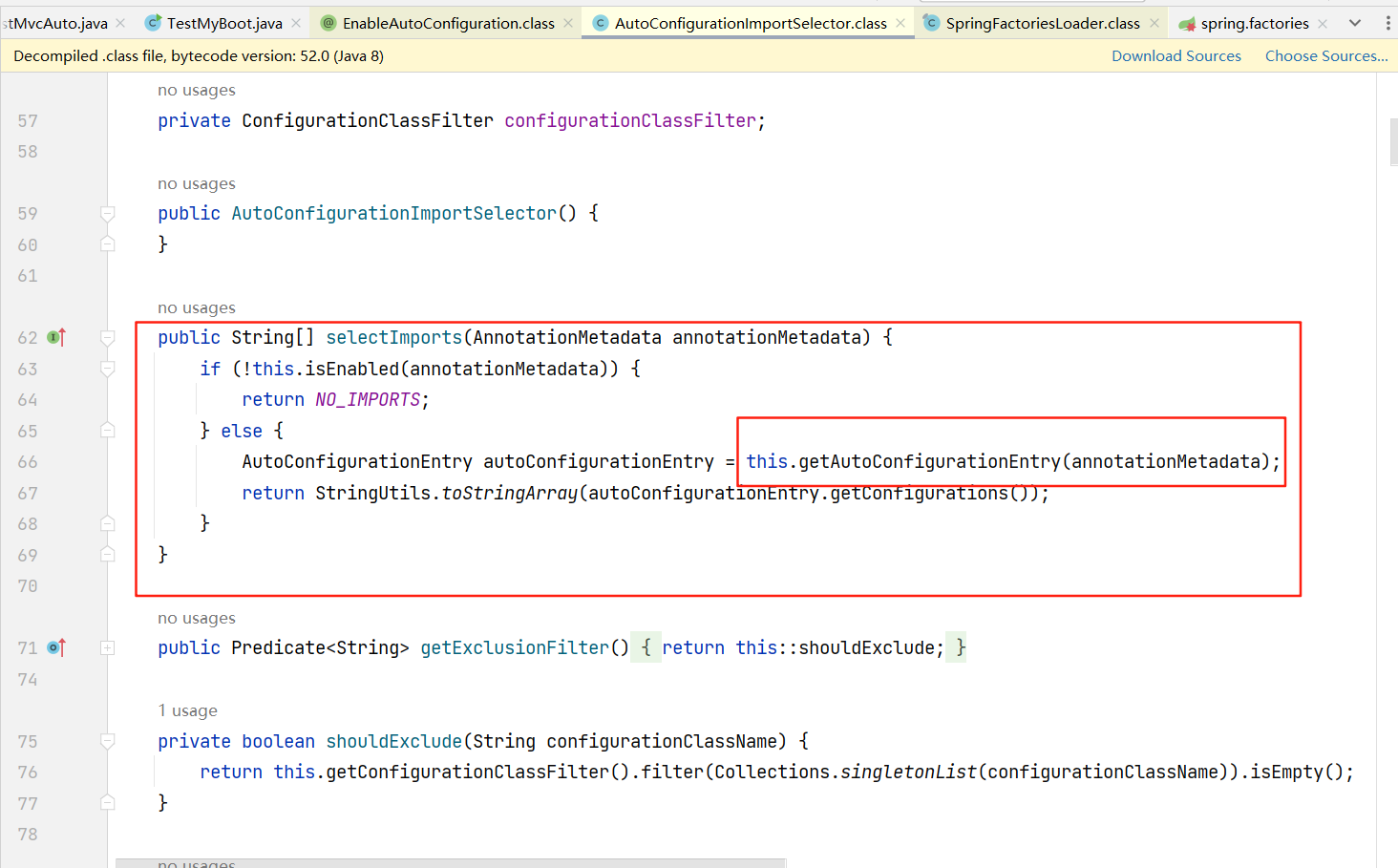This screenshot has width=1398, height=868.
Task: Collapse selectImports method on line 62
Action: pyautogui.click(x=108, y=338)
